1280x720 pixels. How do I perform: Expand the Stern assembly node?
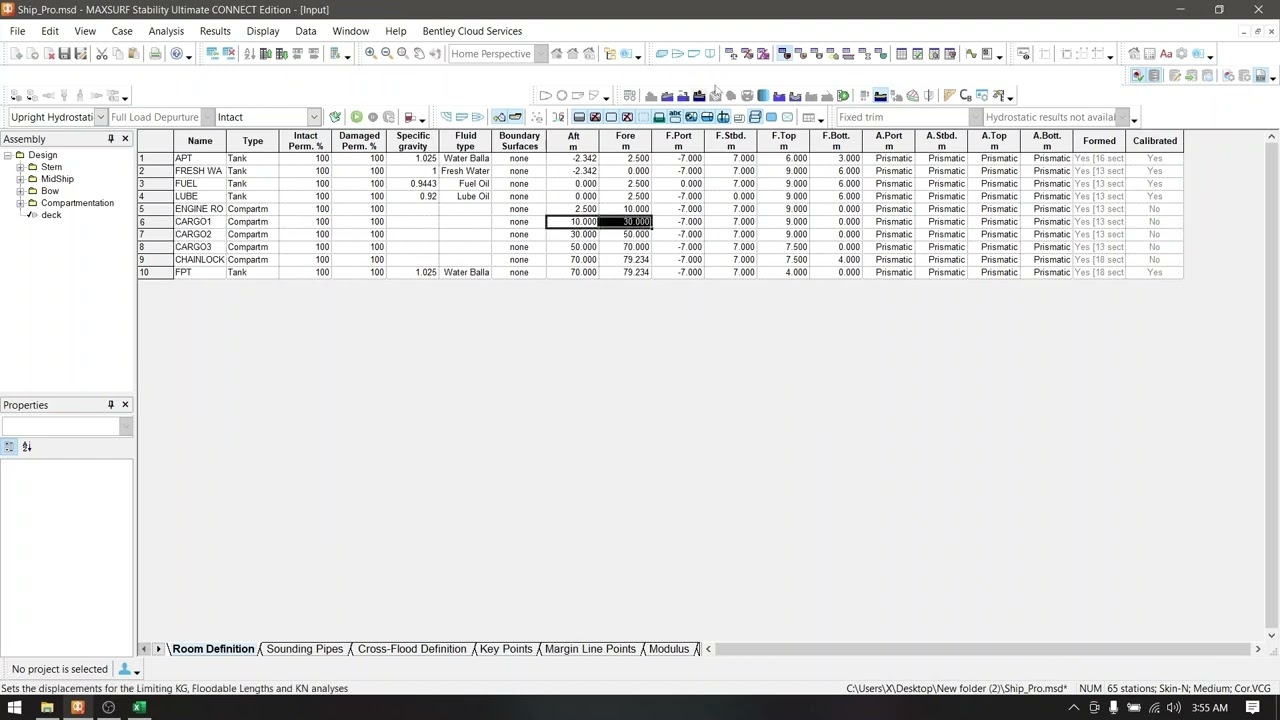20,167
